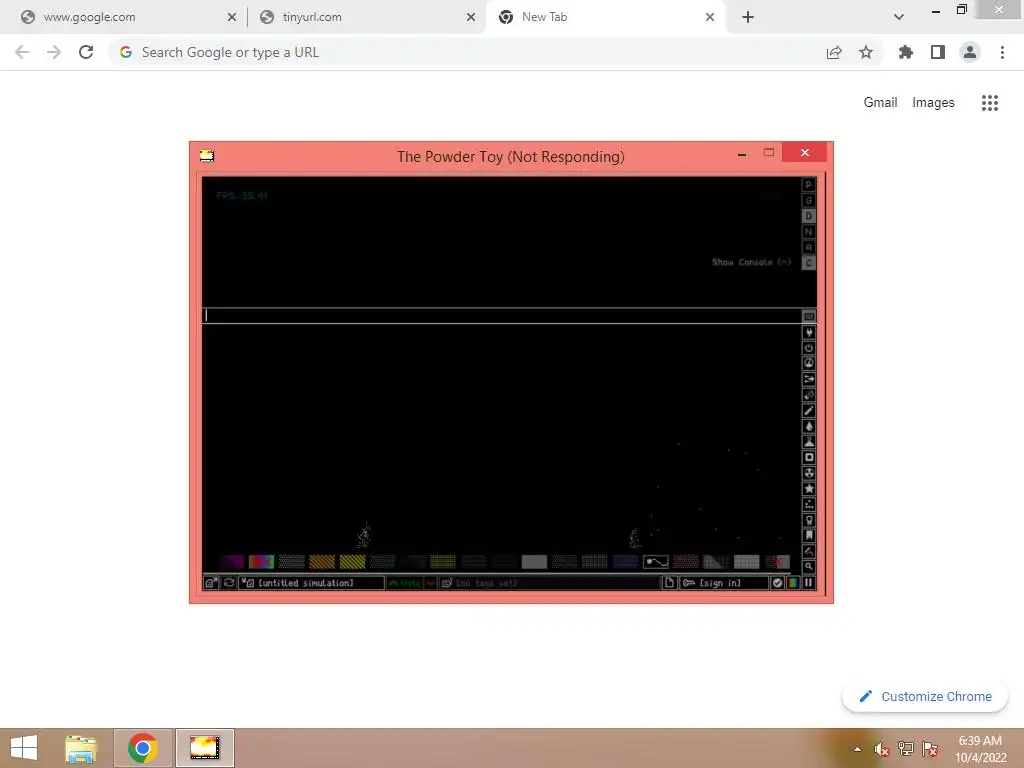Bookmark this tab with the star icon
The width and height of the screenshot is (1024, 768).
(x=866, y=52)
